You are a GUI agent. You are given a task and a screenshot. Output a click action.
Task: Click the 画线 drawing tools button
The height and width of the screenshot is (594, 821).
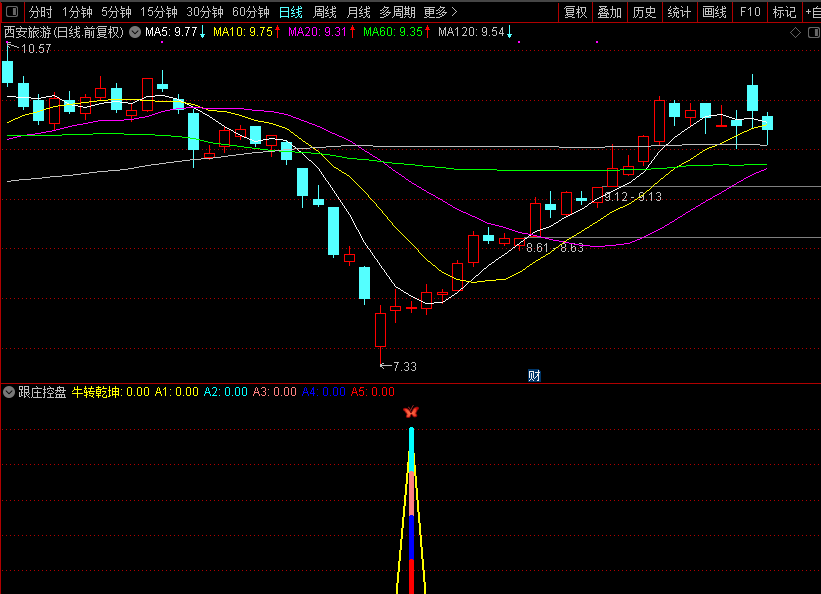point(714,12)
